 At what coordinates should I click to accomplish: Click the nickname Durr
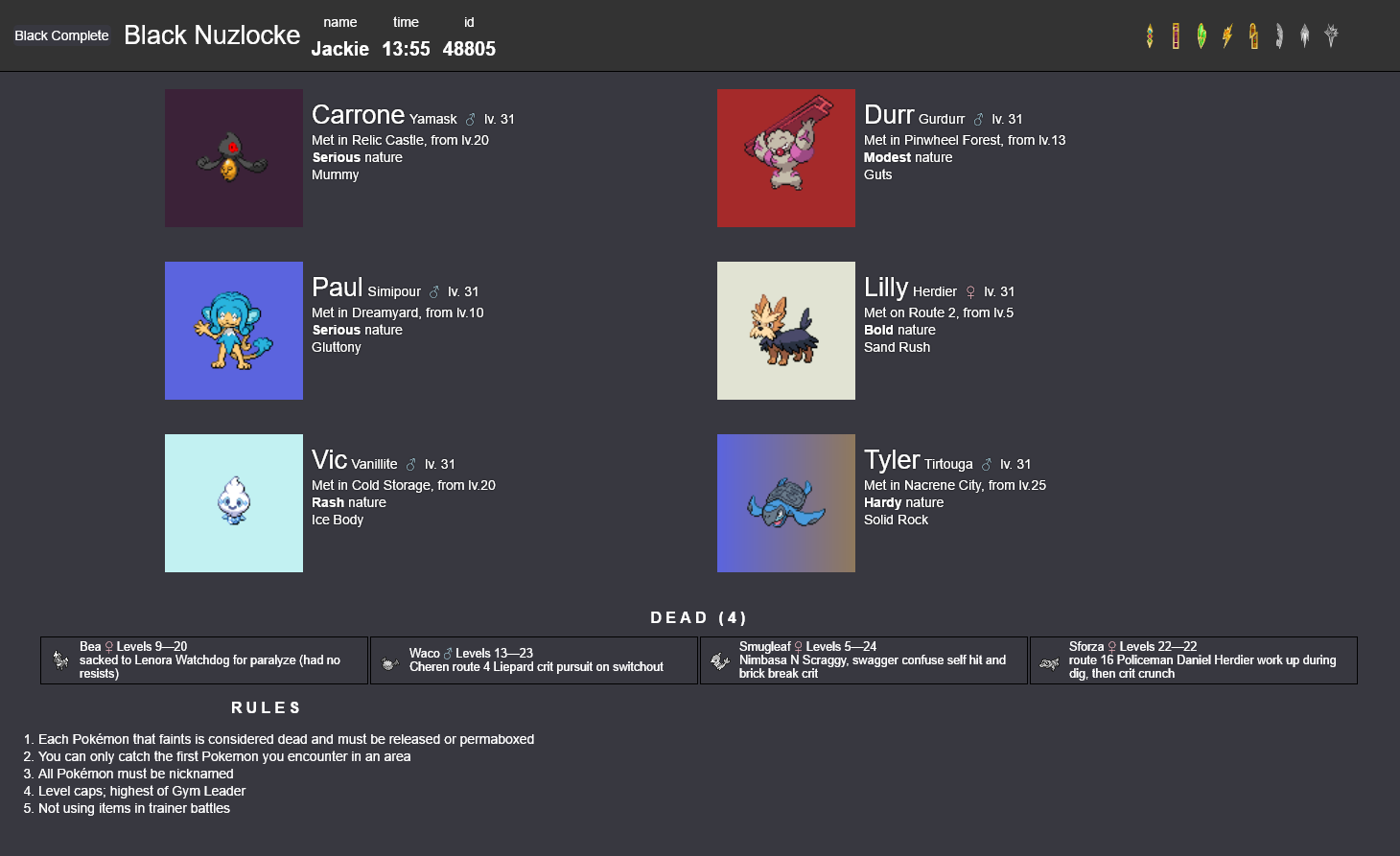coord(889,114)
